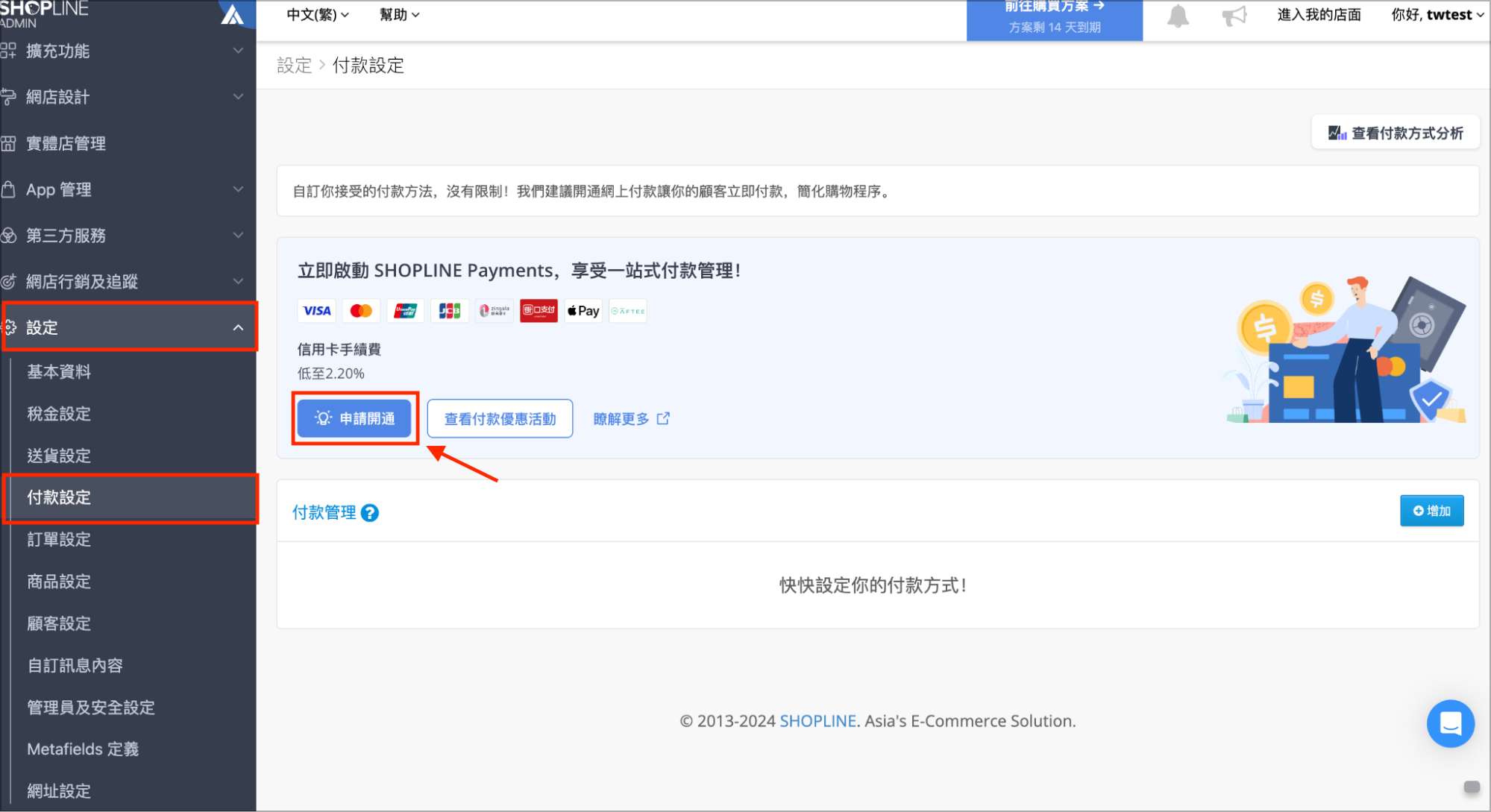Open the 中文(繁) language dropdown

[318, 15]
